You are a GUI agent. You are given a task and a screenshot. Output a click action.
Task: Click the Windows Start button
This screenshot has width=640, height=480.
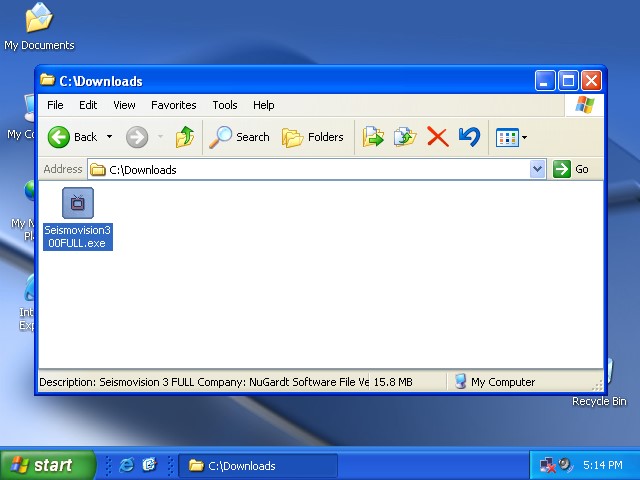(47, 465)
